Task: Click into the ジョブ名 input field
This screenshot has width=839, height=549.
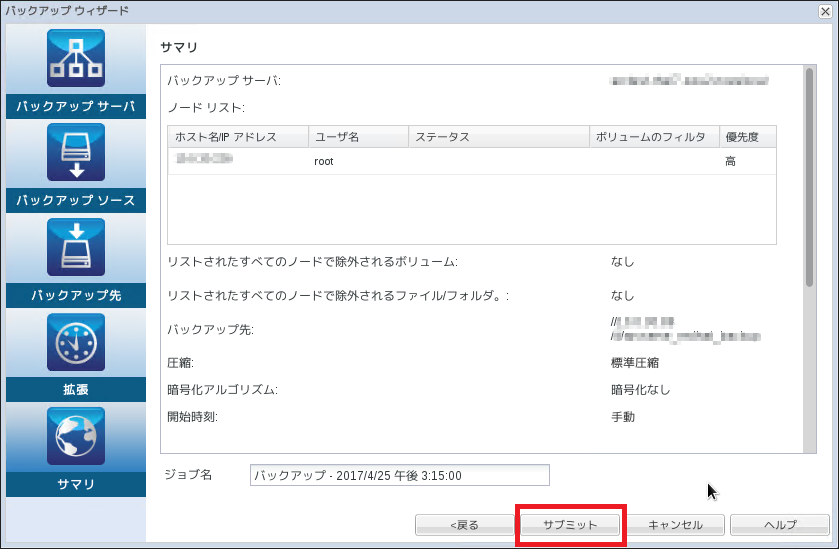Action: click(x=400, y=475)
